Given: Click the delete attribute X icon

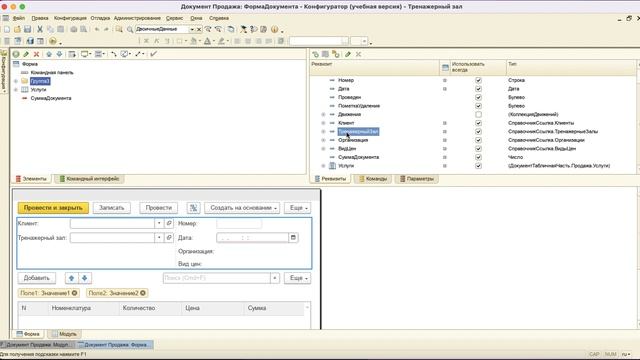Looking at the screenshot, I should 358,54.
